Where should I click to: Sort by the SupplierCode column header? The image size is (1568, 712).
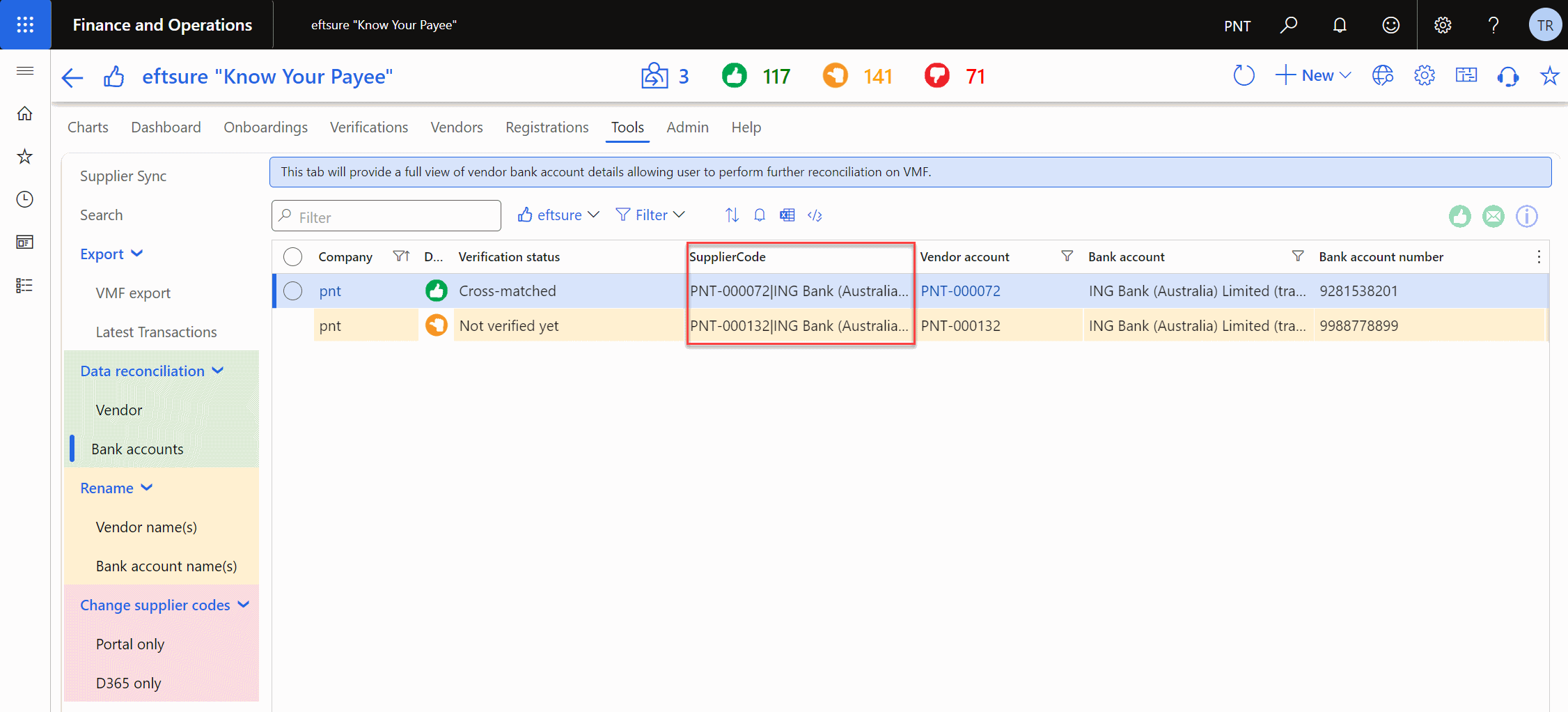tap(728, 257)
